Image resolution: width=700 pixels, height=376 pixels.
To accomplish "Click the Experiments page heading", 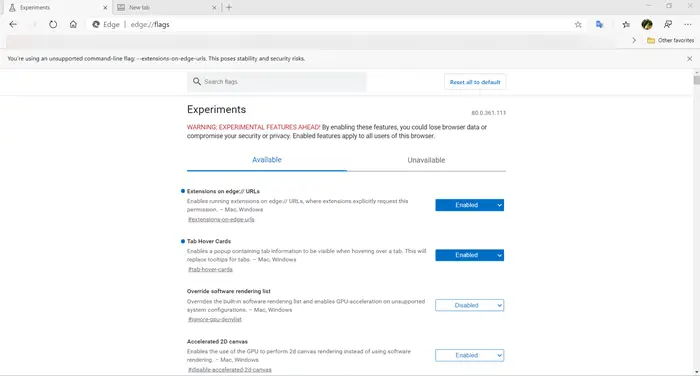I will pos(217,109).
